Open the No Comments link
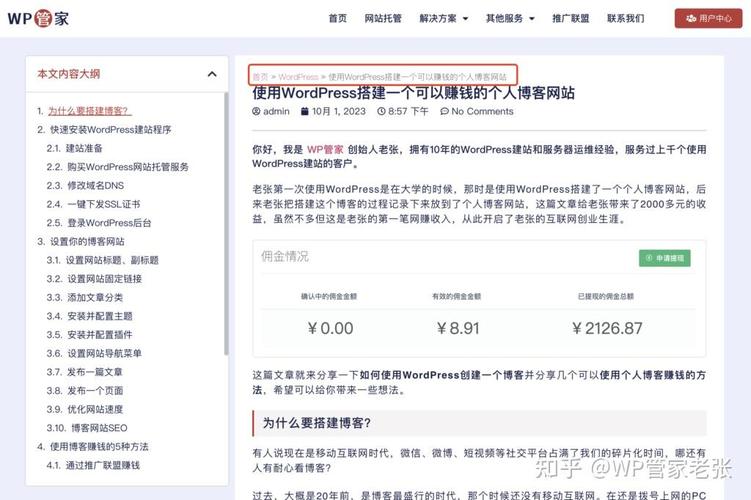The height and width of the screenshot is (500, 751). [482, 111]
